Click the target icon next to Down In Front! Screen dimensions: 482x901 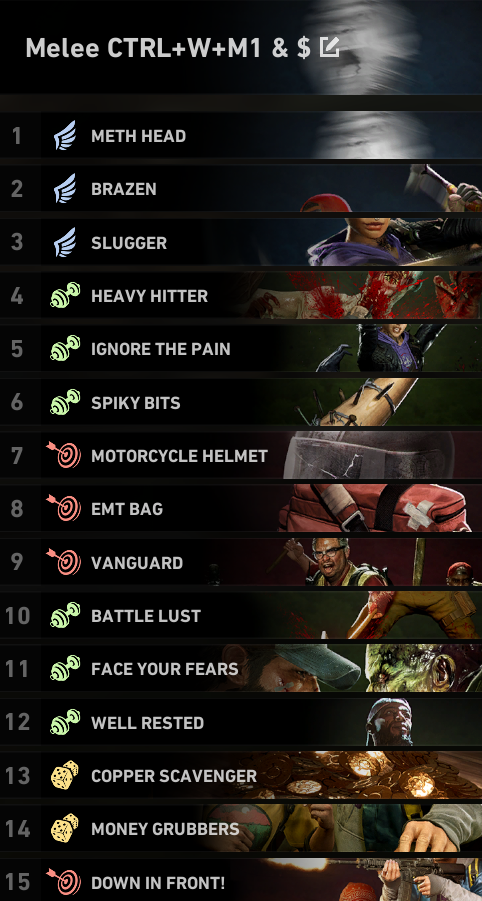click(x=64, y=881)
